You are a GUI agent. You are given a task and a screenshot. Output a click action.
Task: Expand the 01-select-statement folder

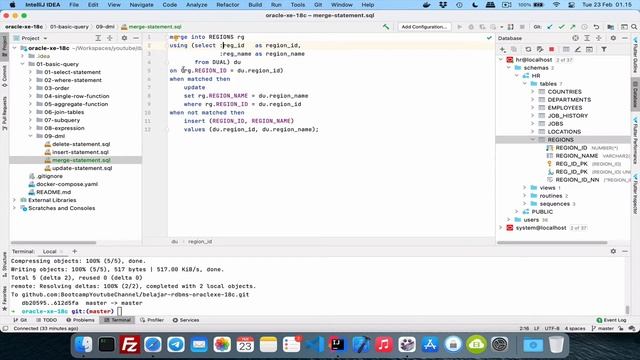point(30,72)
